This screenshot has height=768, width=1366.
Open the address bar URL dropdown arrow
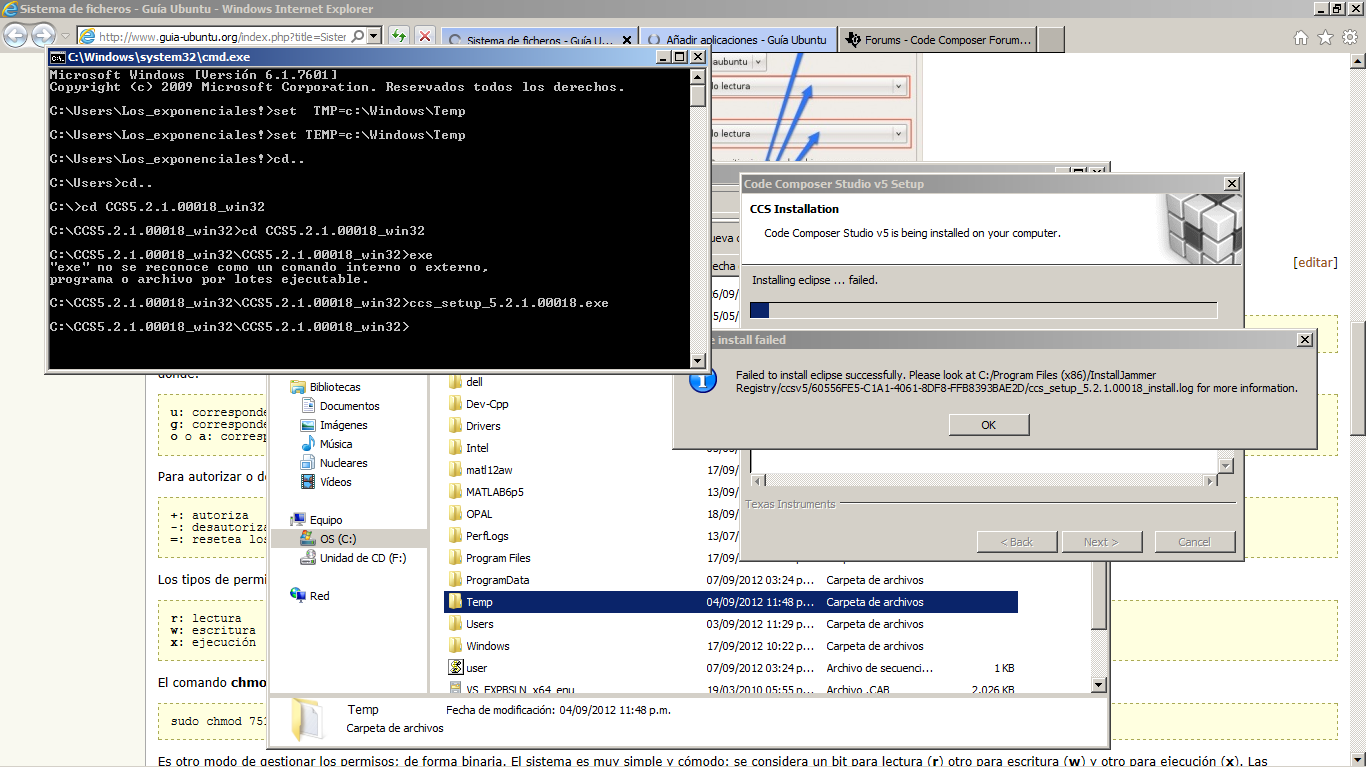(x=373, y=36)
